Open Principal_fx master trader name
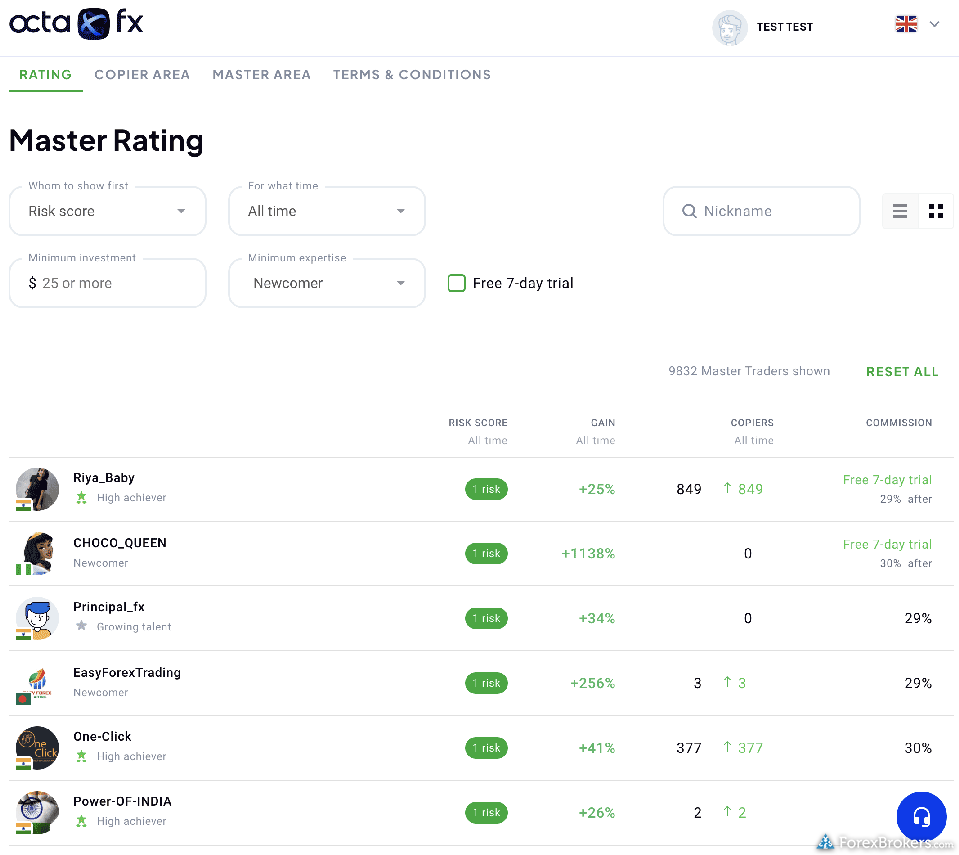This screenshot has width=959, height=855. pyautogui.click(x=109, y=607)
